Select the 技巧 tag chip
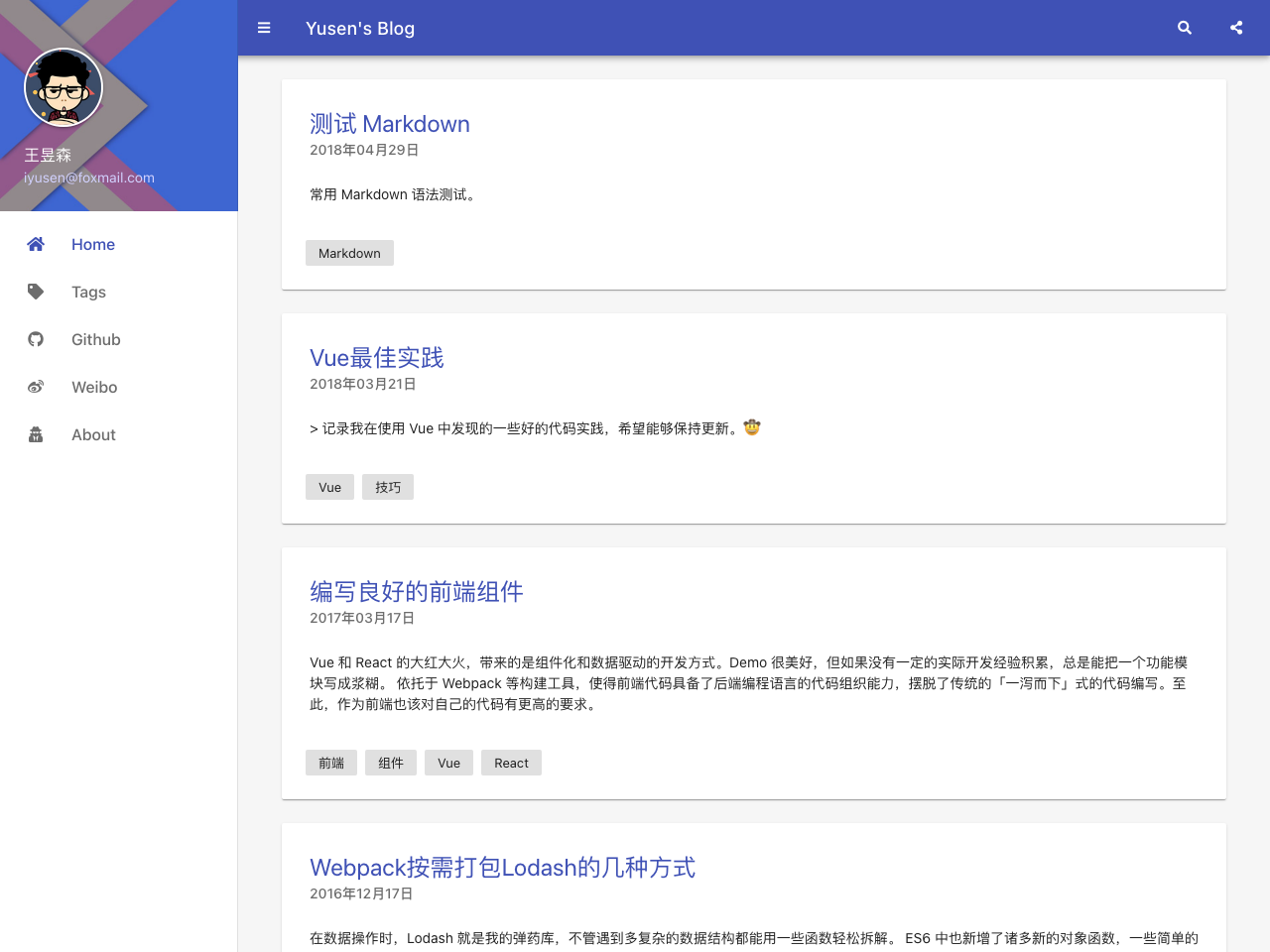Image resolution: width=1270 pixels, height=952 pixels. pos(387,486)
